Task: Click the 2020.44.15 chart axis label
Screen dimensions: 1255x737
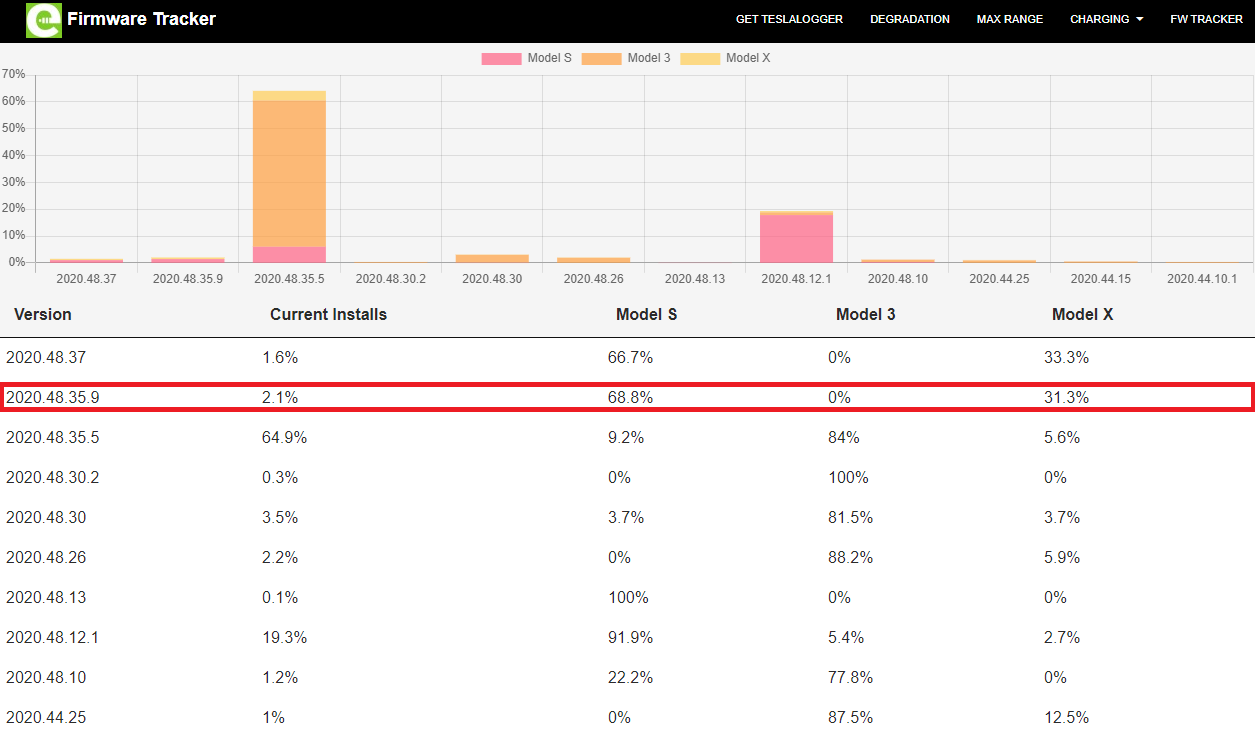Action: point(1100,279)
